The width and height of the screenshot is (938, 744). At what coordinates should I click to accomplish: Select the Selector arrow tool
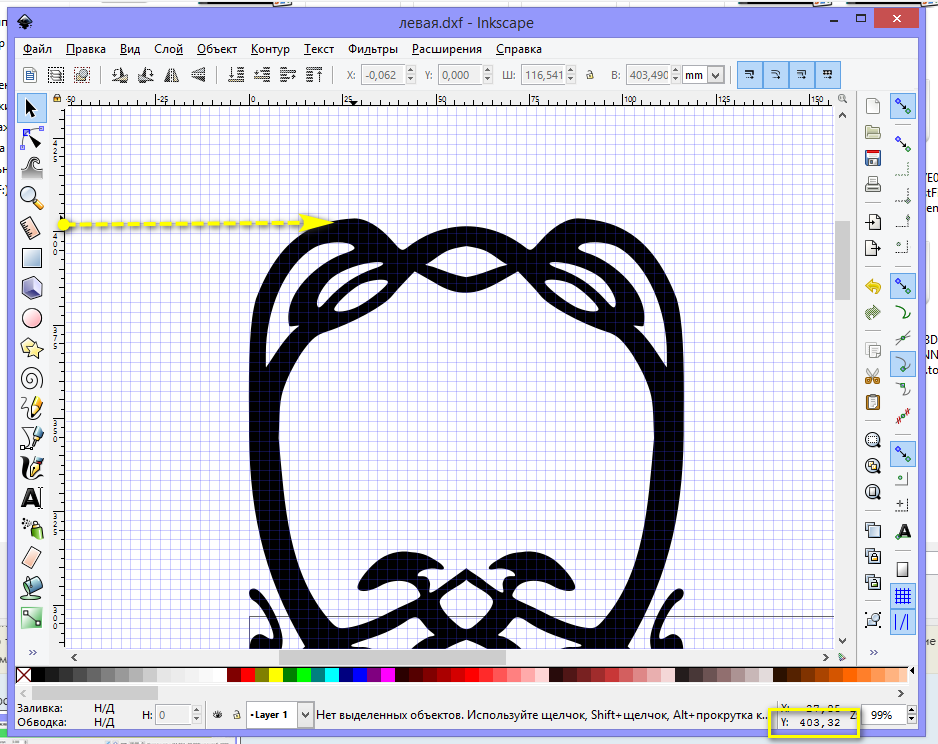click(x=31, y=109)
